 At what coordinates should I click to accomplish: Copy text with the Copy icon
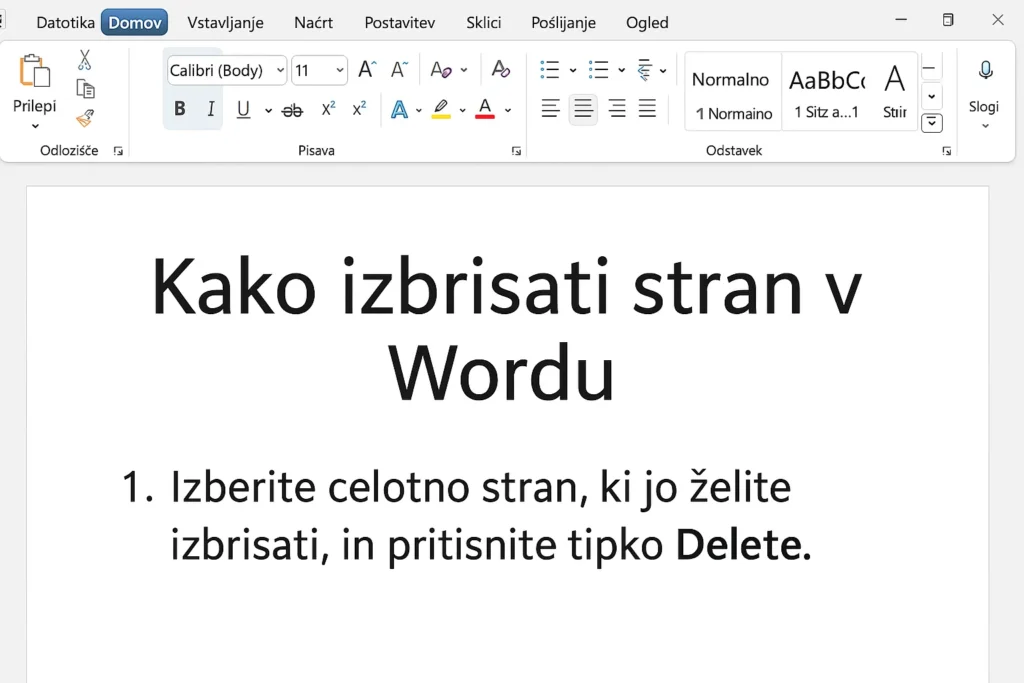86,89
